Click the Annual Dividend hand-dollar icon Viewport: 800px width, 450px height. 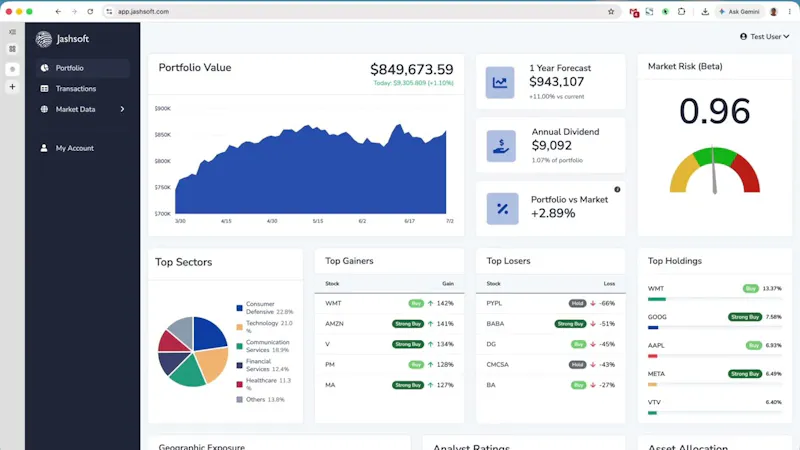pos(501,146)
